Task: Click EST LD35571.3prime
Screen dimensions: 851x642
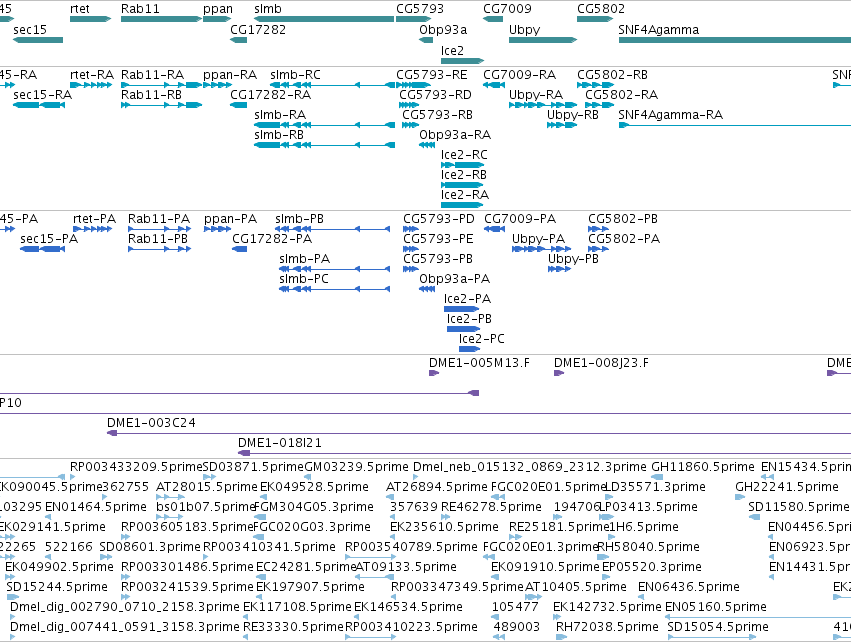Action: point(655,487)
